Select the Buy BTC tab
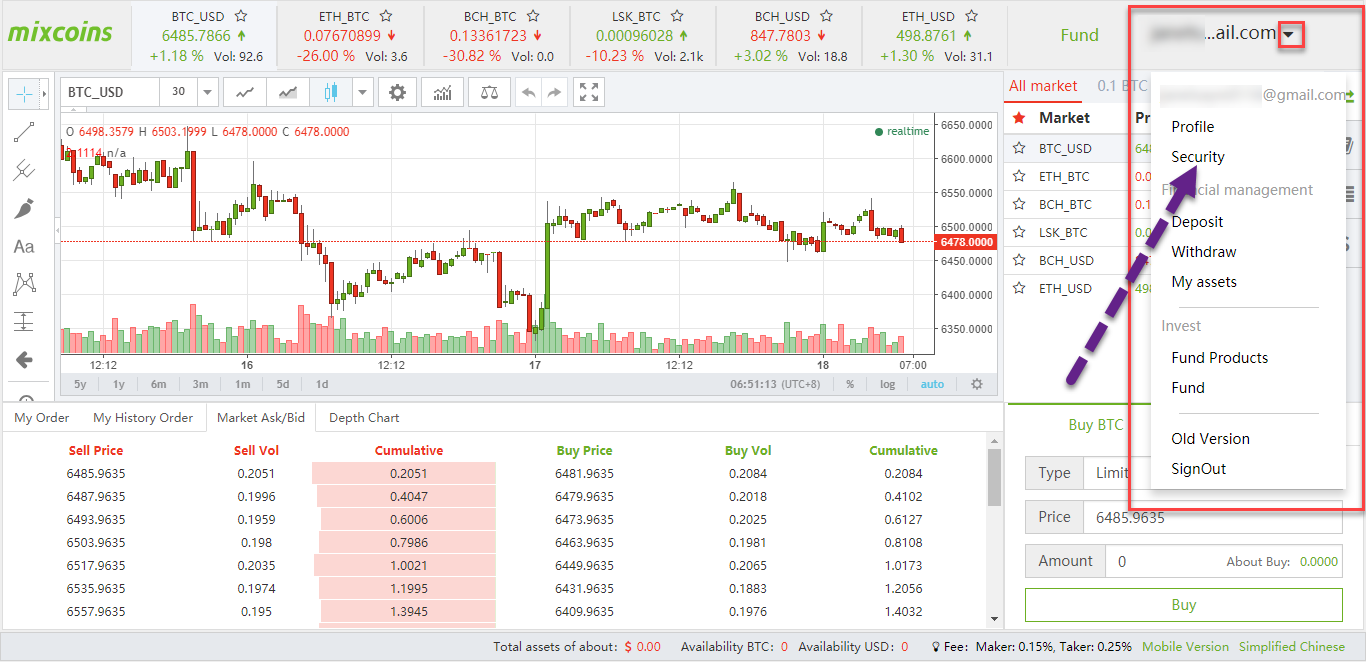The image size is (1366, 662). pyautogui.click(x=1096, y=425)
